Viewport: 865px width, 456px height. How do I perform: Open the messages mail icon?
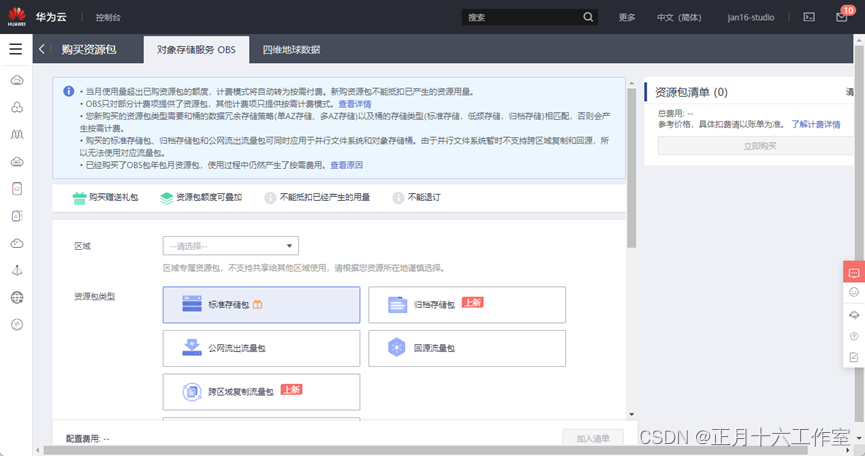pyautogui.click(x=841, y=17)
